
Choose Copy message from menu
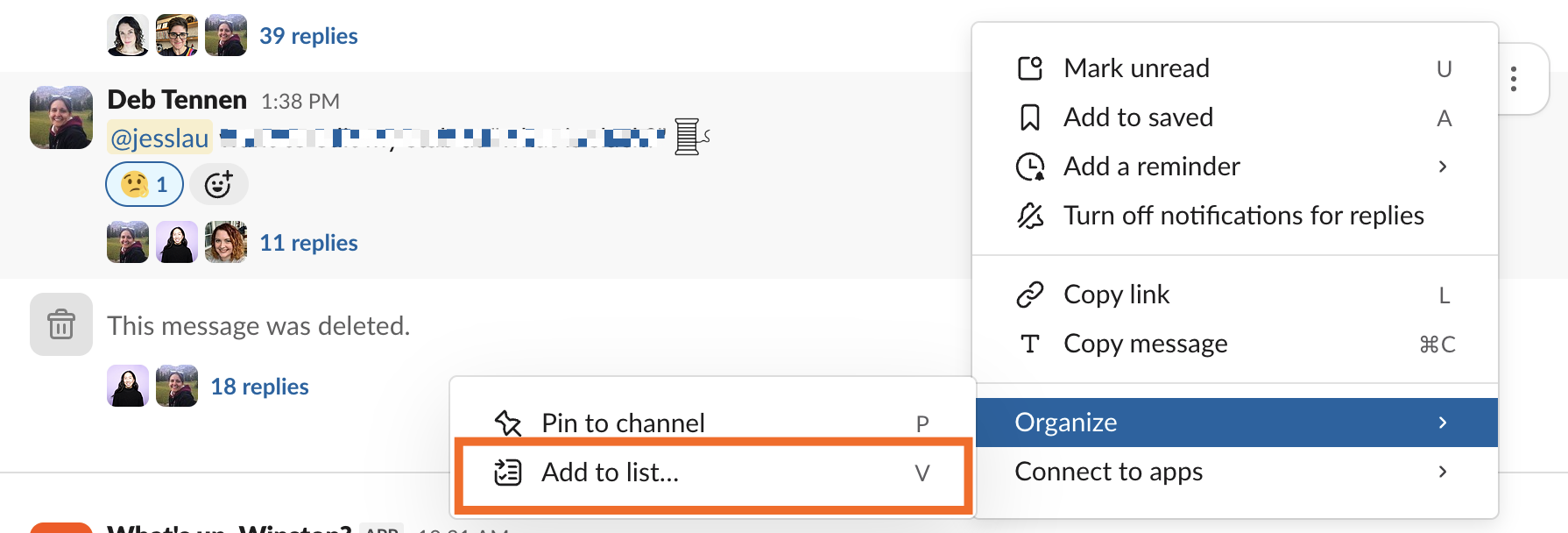(x=1235, y=344)
